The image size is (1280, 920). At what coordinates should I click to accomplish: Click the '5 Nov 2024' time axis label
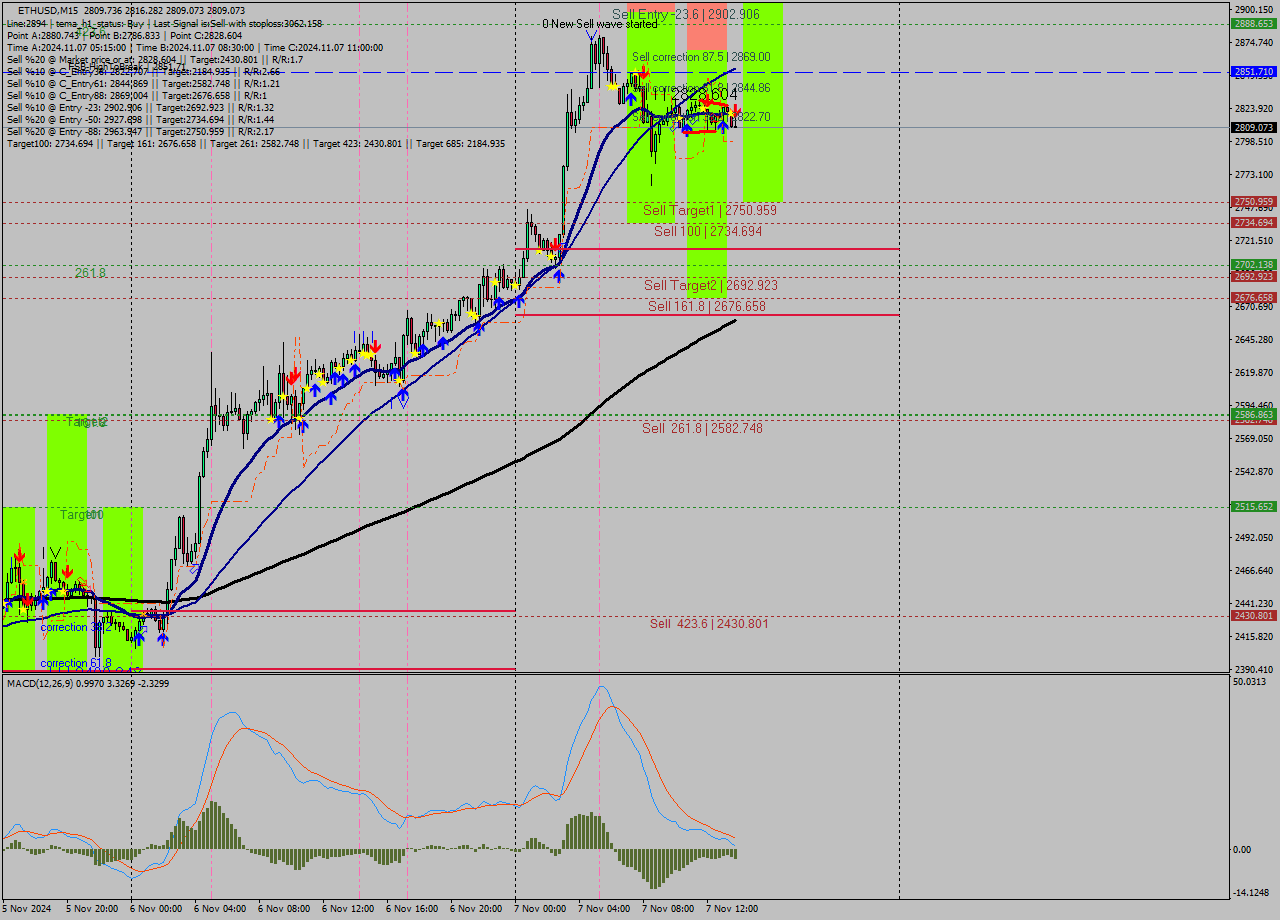point(27,909)
